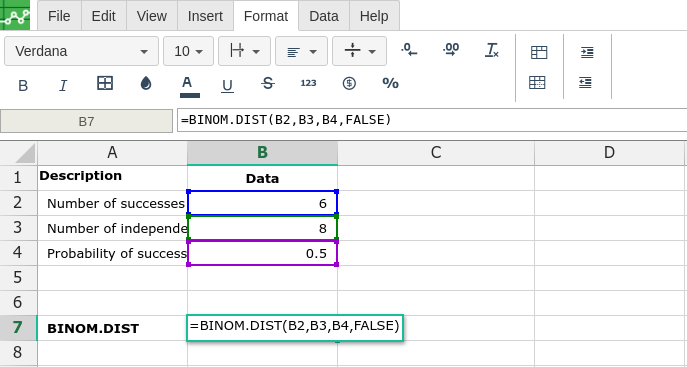The width and height of the screenshot is (687, 367).
Task: Clear formatting with the Tx icon
Action: pos(492,50)
